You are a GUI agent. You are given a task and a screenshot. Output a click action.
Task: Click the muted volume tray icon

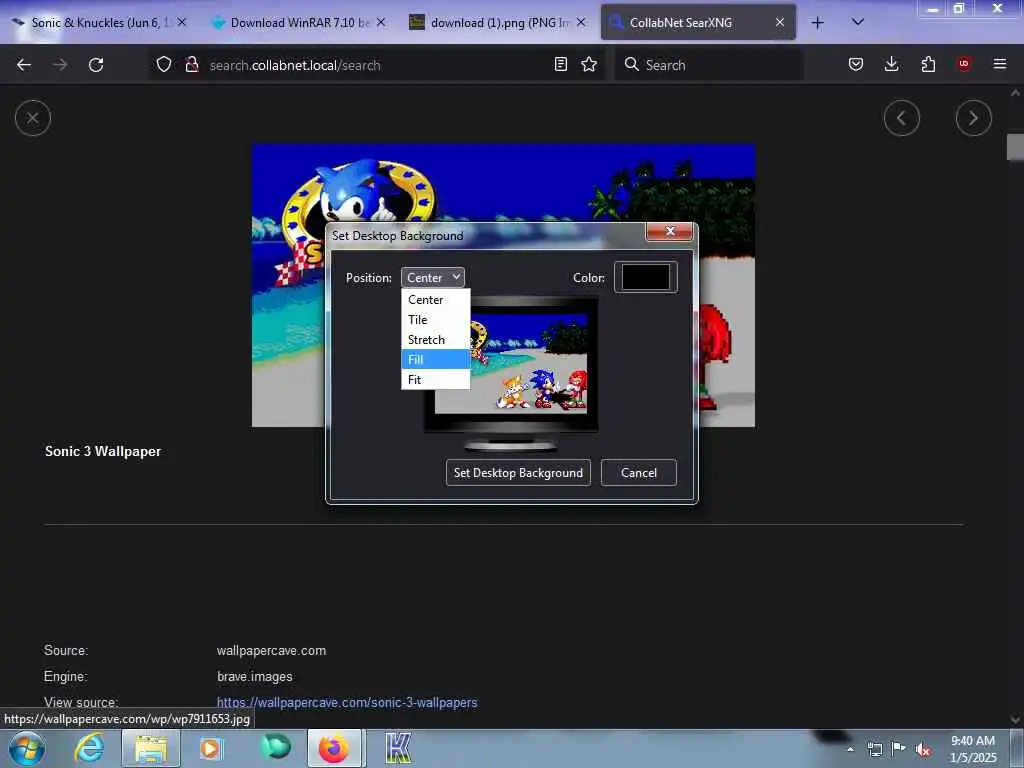tap(923, 750)
